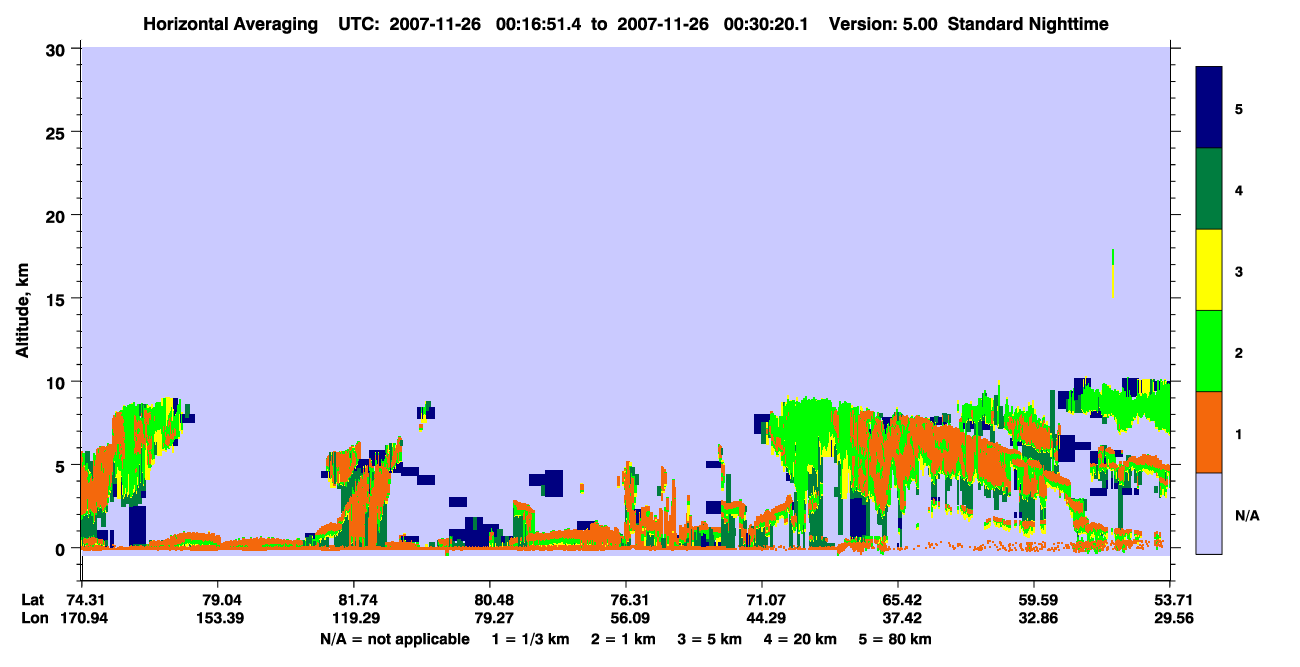The image size is (1300, 667).
Task: Click the '2 = 1 km' legend entry
Action: 624,639
